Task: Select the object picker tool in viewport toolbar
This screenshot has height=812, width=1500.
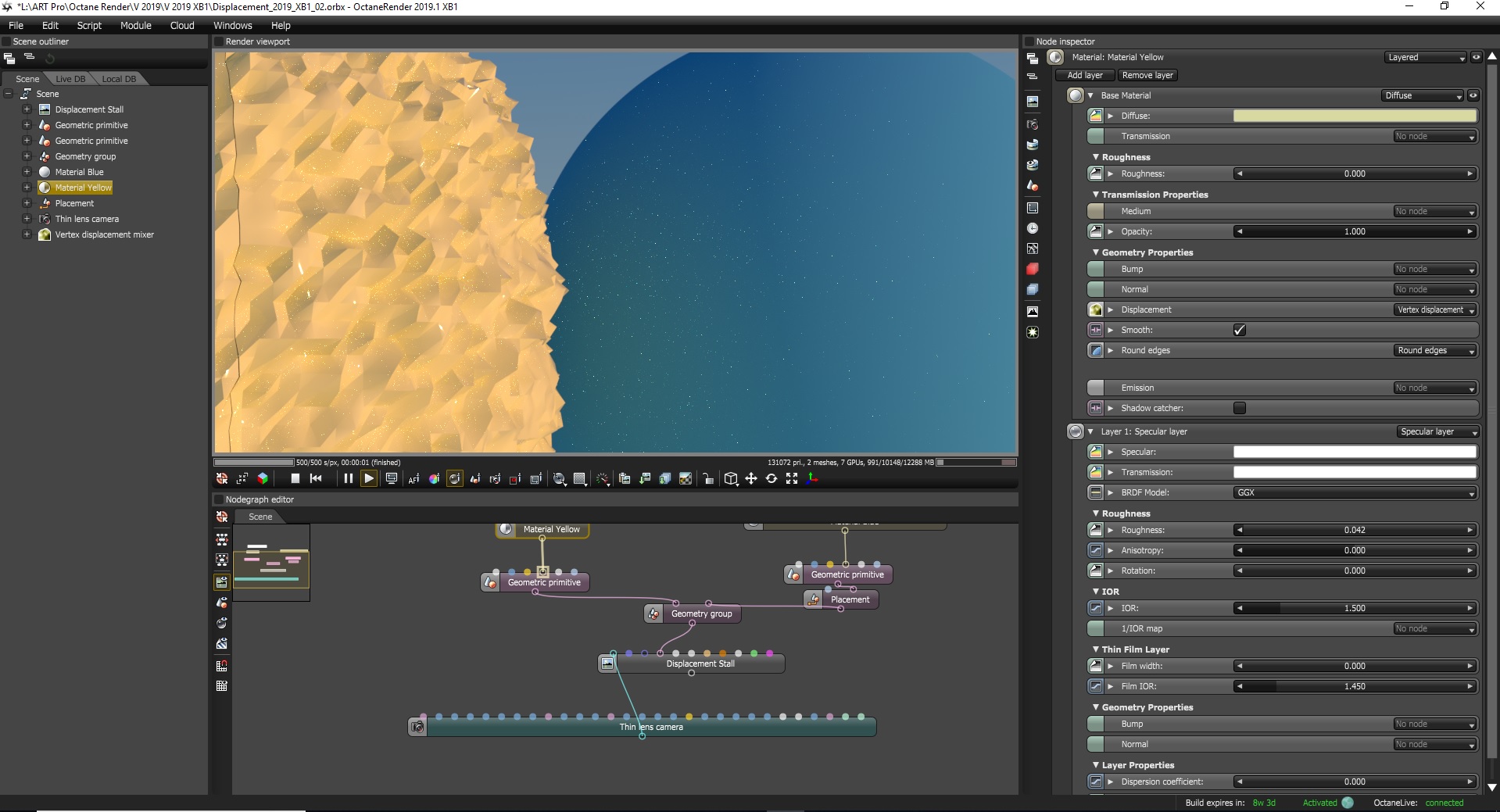Action: point(474,478)
